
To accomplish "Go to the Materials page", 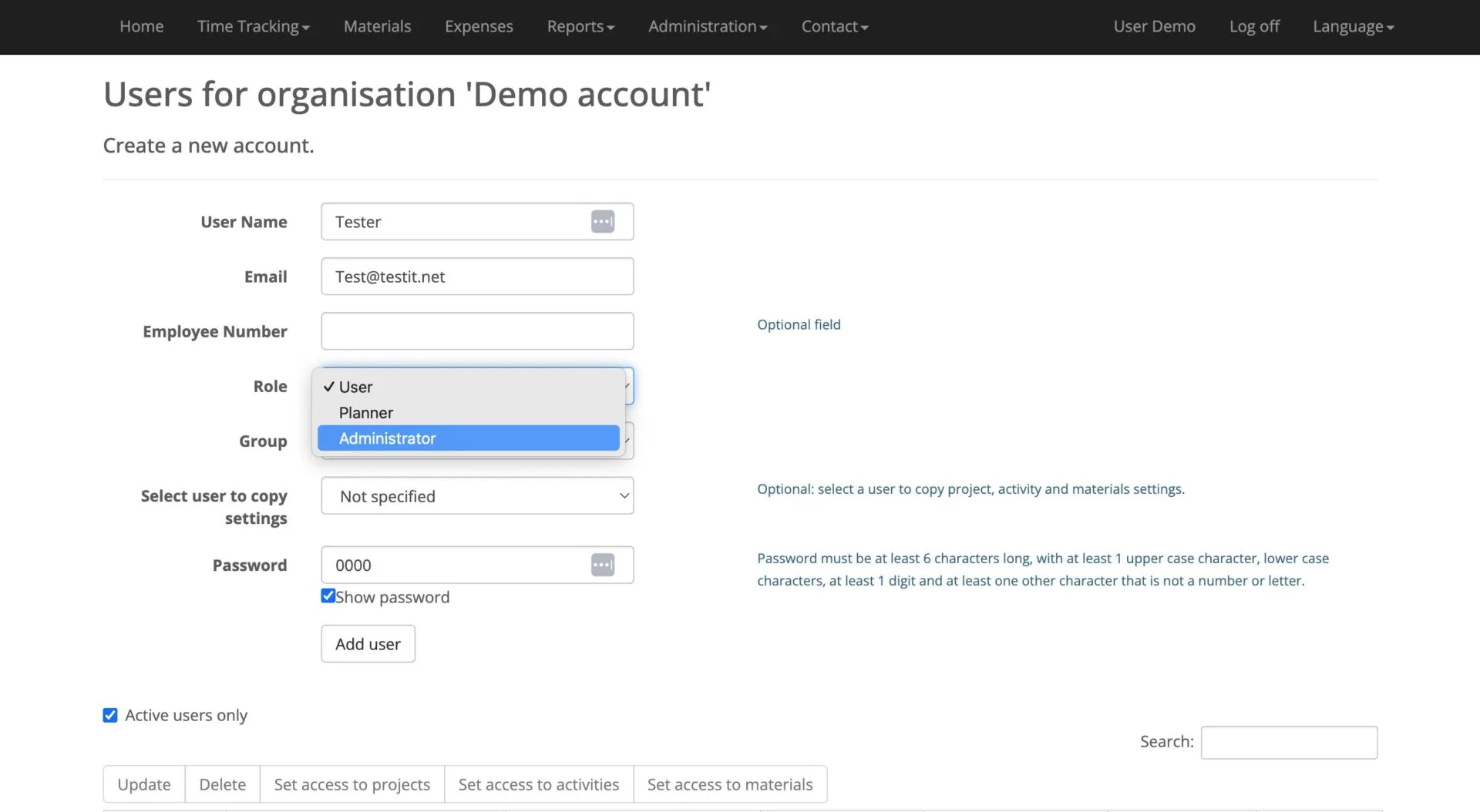I will tap(377, 27).
